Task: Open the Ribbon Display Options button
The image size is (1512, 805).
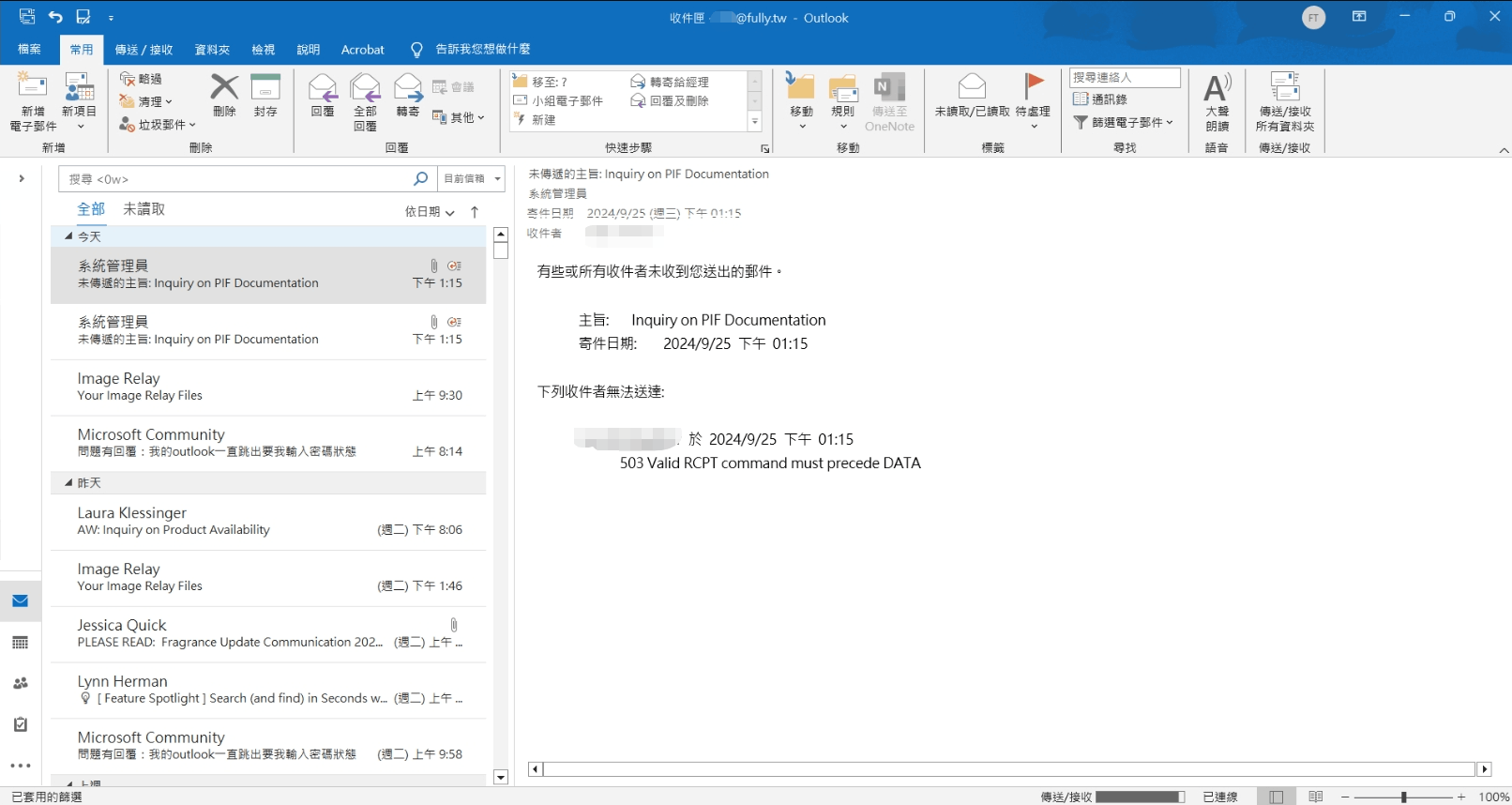Action: point(1359,17)
